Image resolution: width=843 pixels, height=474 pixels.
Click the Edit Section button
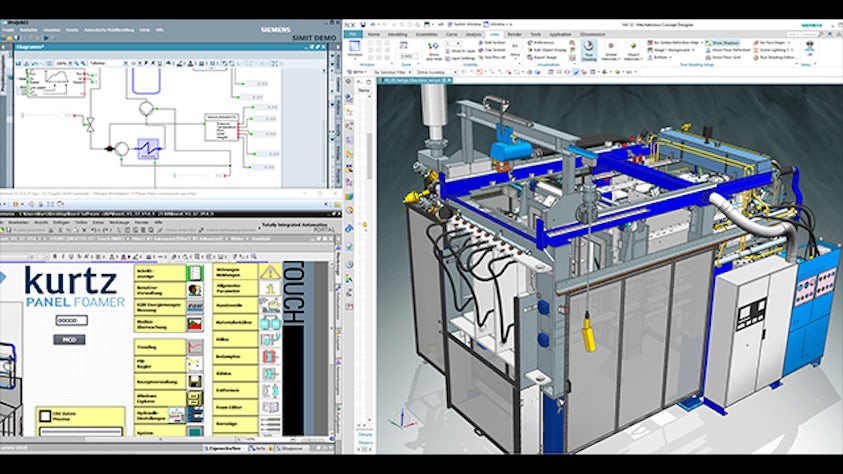point(491,42)
